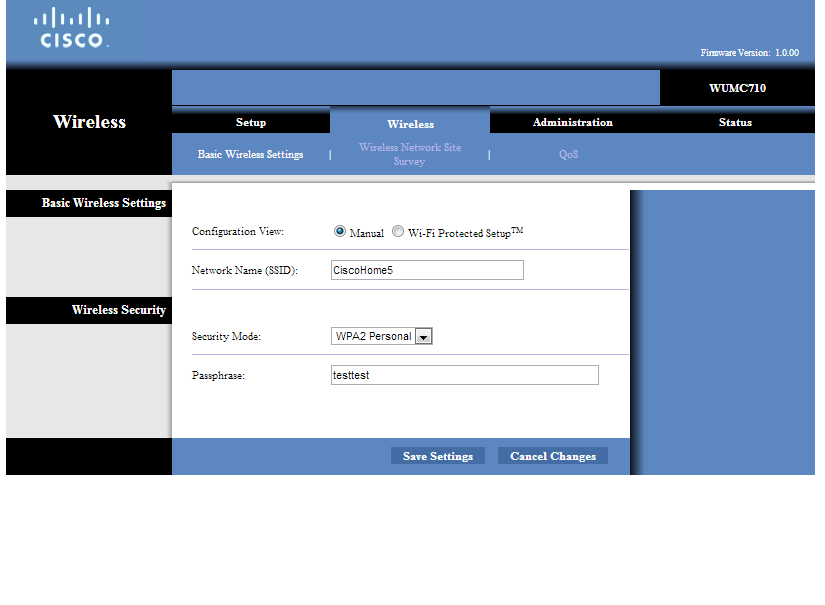The image size is (825, 605).
Task: Click into the Passphrase field
Action: pyautogui.click(x=465, y=375)
